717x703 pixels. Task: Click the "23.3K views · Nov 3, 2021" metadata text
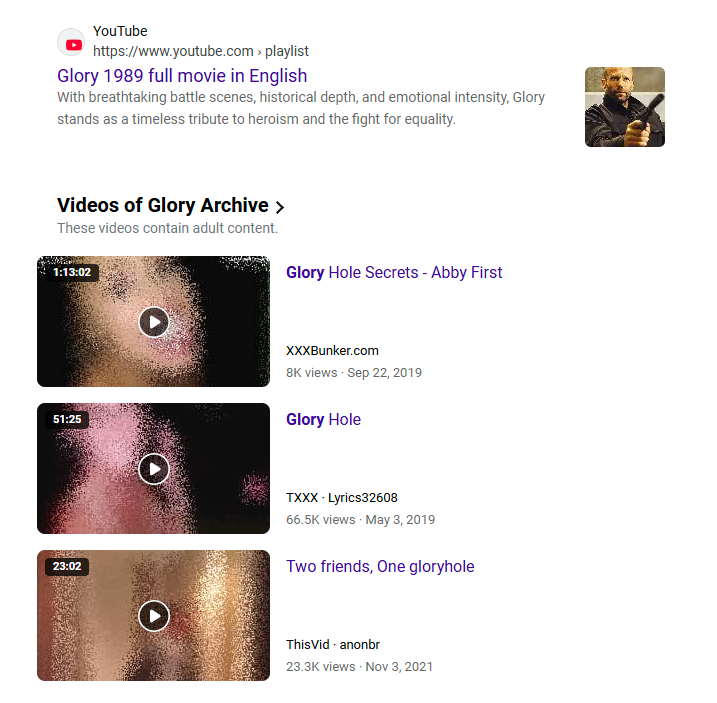click(359, 667)
